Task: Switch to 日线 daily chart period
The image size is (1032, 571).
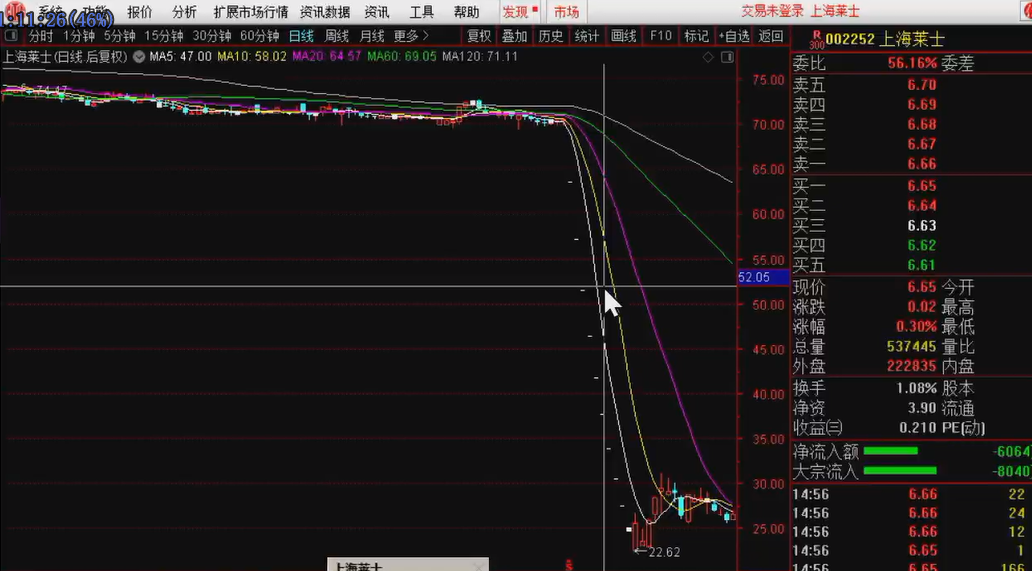Action: click(x=301, y=36)
